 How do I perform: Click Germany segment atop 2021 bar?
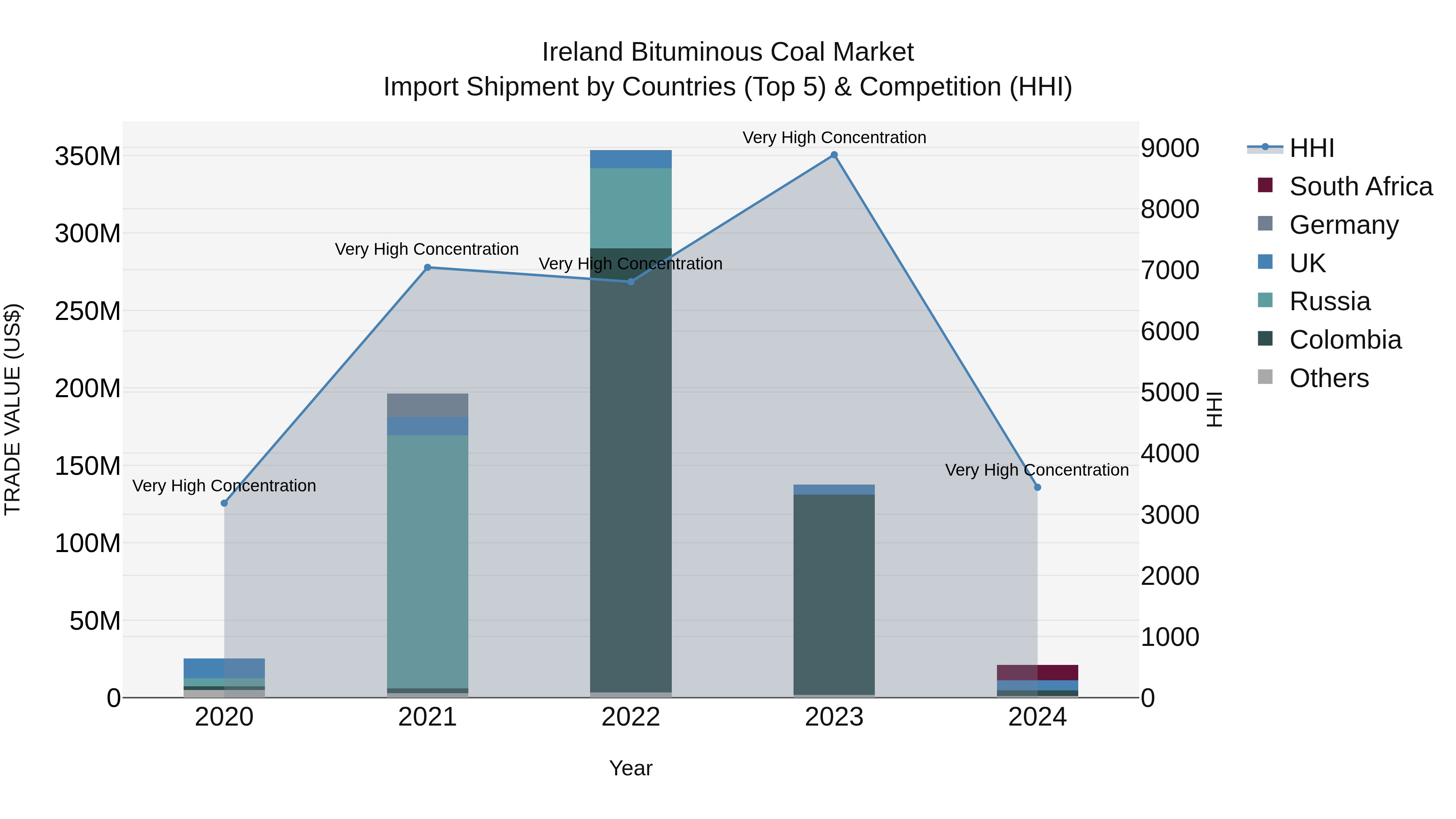coord(427,405)
